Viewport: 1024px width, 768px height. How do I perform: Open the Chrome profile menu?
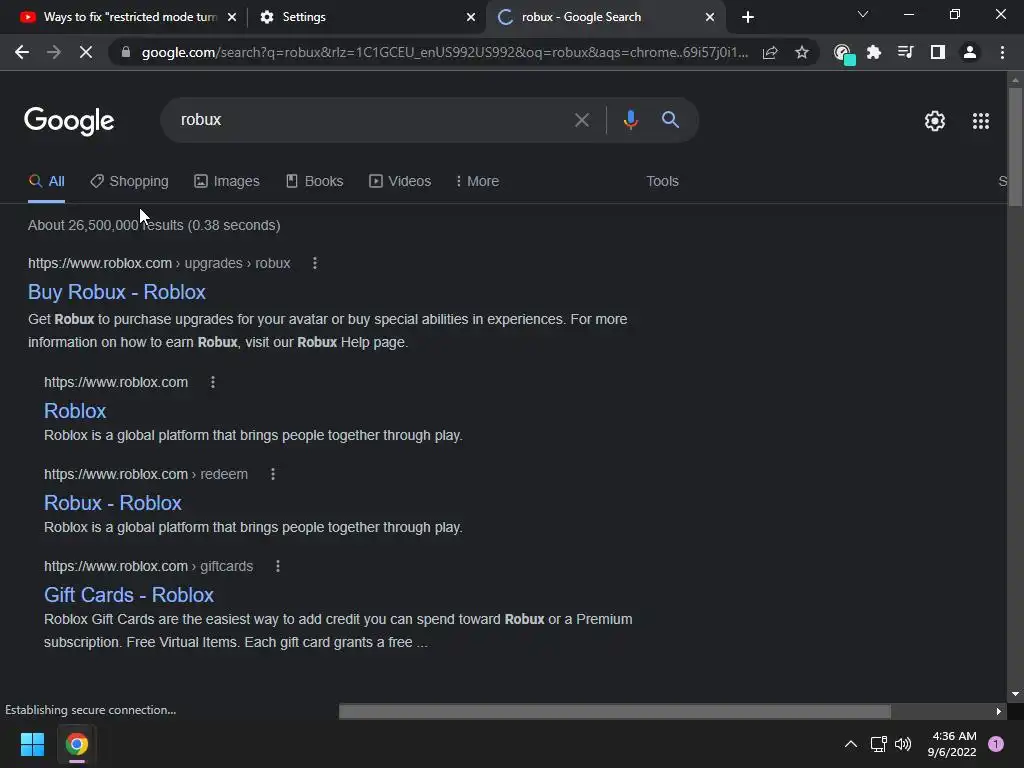[970, 52]
